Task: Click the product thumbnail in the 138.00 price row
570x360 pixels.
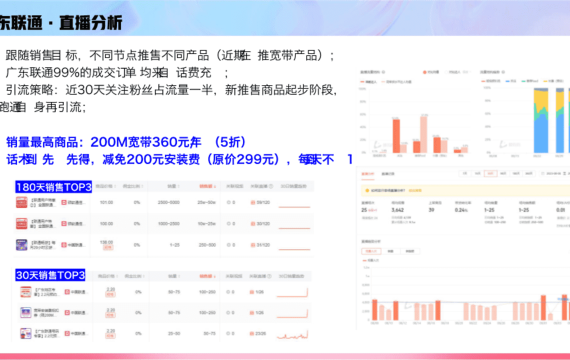Action: 21,245
